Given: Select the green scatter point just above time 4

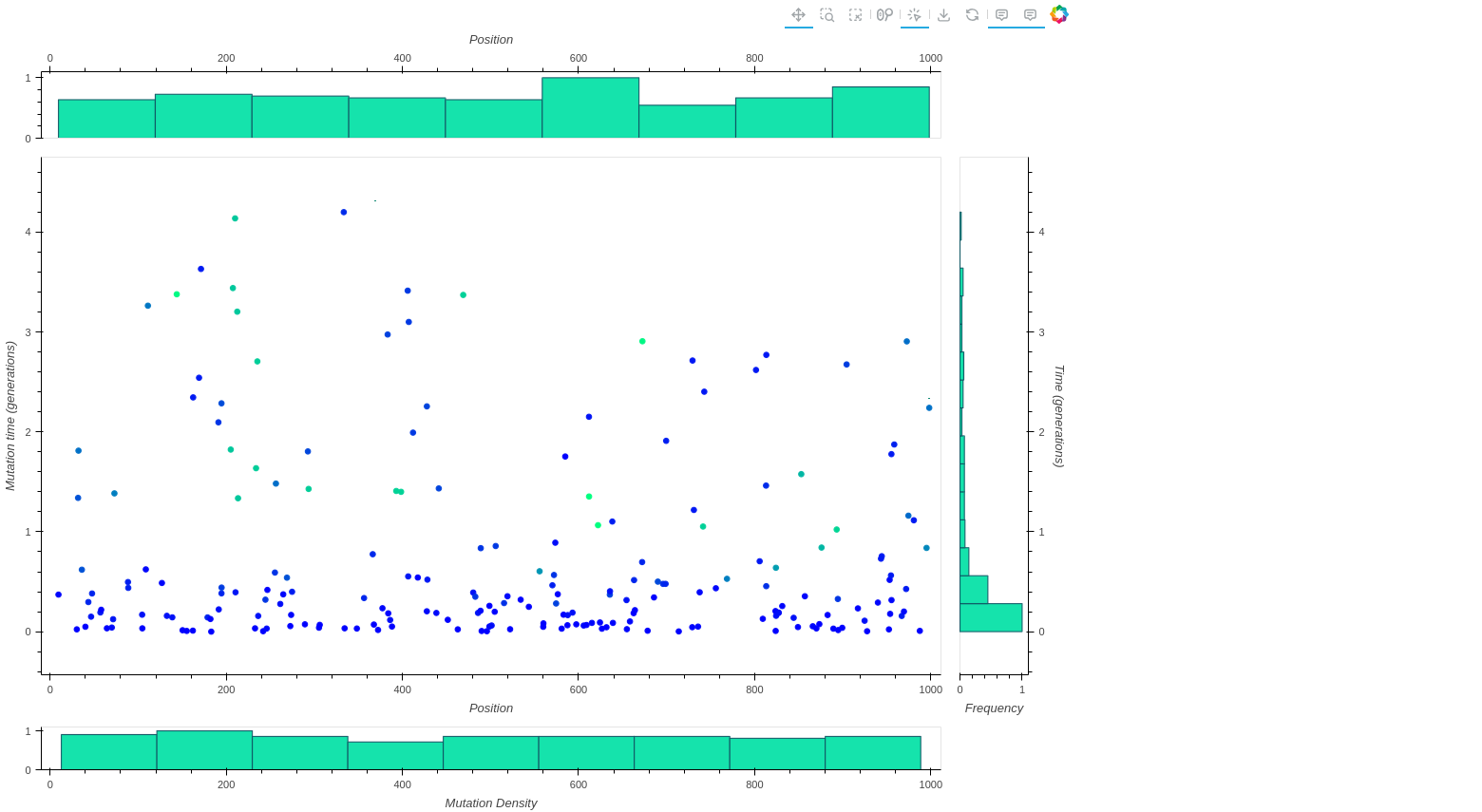Looking at the screenshot, I should (x=235, y=218).
